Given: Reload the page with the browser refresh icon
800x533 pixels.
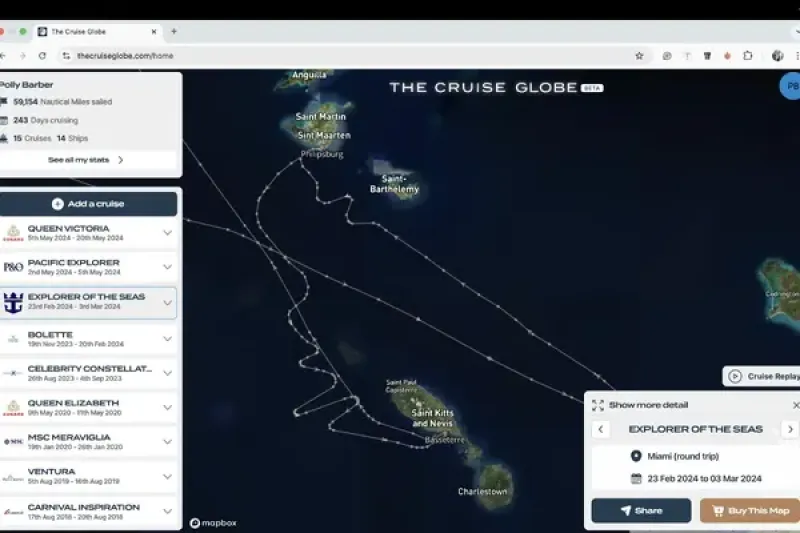Looking at the screenshot, I should click(x=42, y=56).
